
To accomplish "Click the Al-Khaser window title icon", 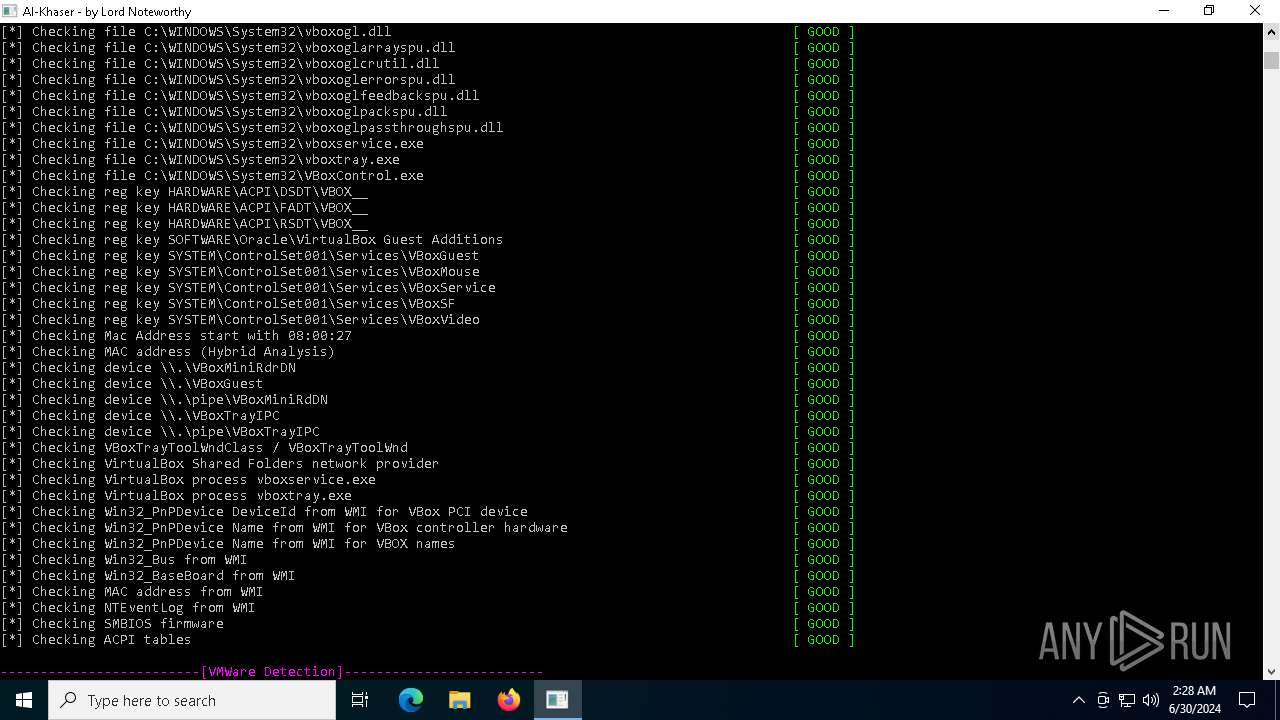I will click(10, 11).
